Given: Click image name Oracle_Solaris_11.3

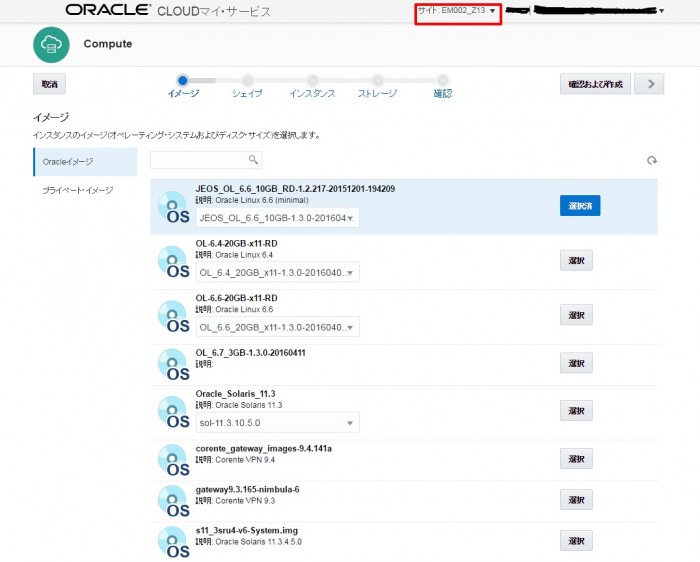Looking at the screenshot, I should (x=235, y=394).
